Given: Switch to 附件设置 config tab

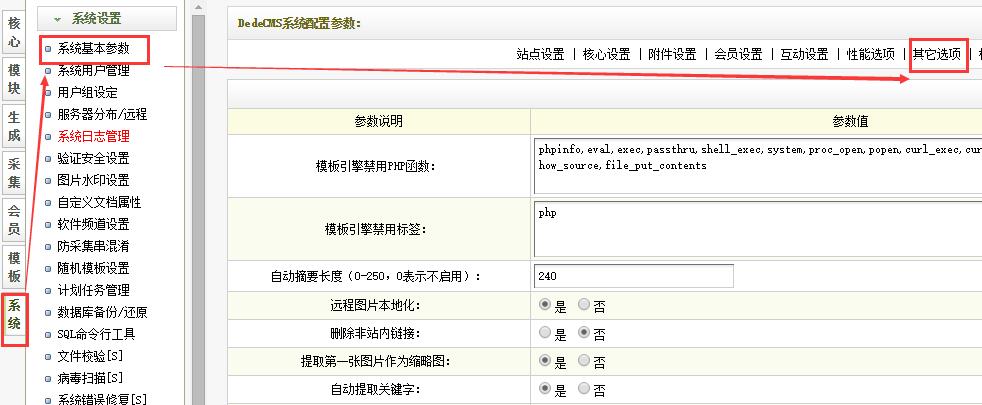Looking at the screenshot, I should click(x=673, y=54).
